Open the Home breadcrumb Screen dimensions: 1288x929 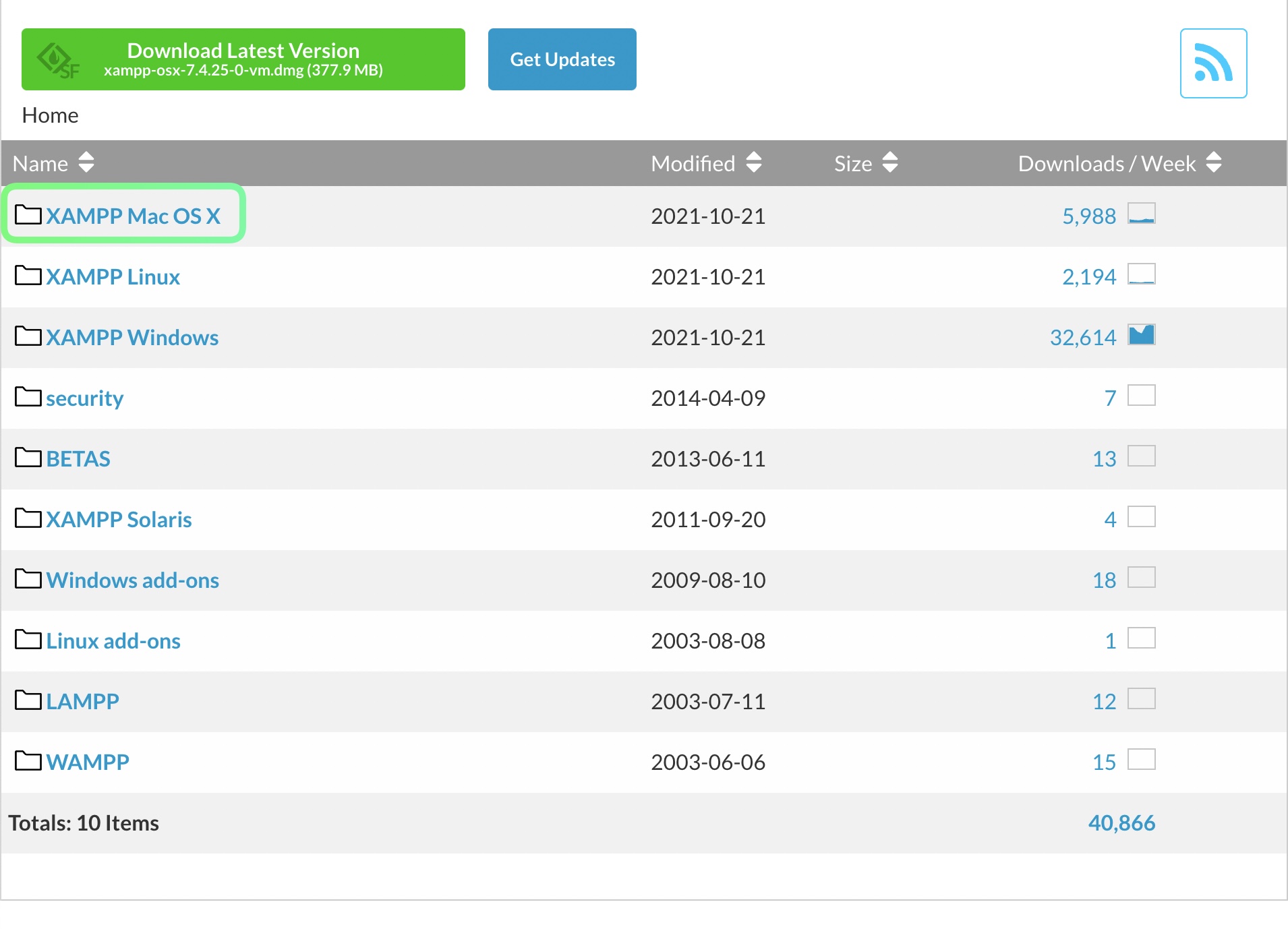coord(51,115)
